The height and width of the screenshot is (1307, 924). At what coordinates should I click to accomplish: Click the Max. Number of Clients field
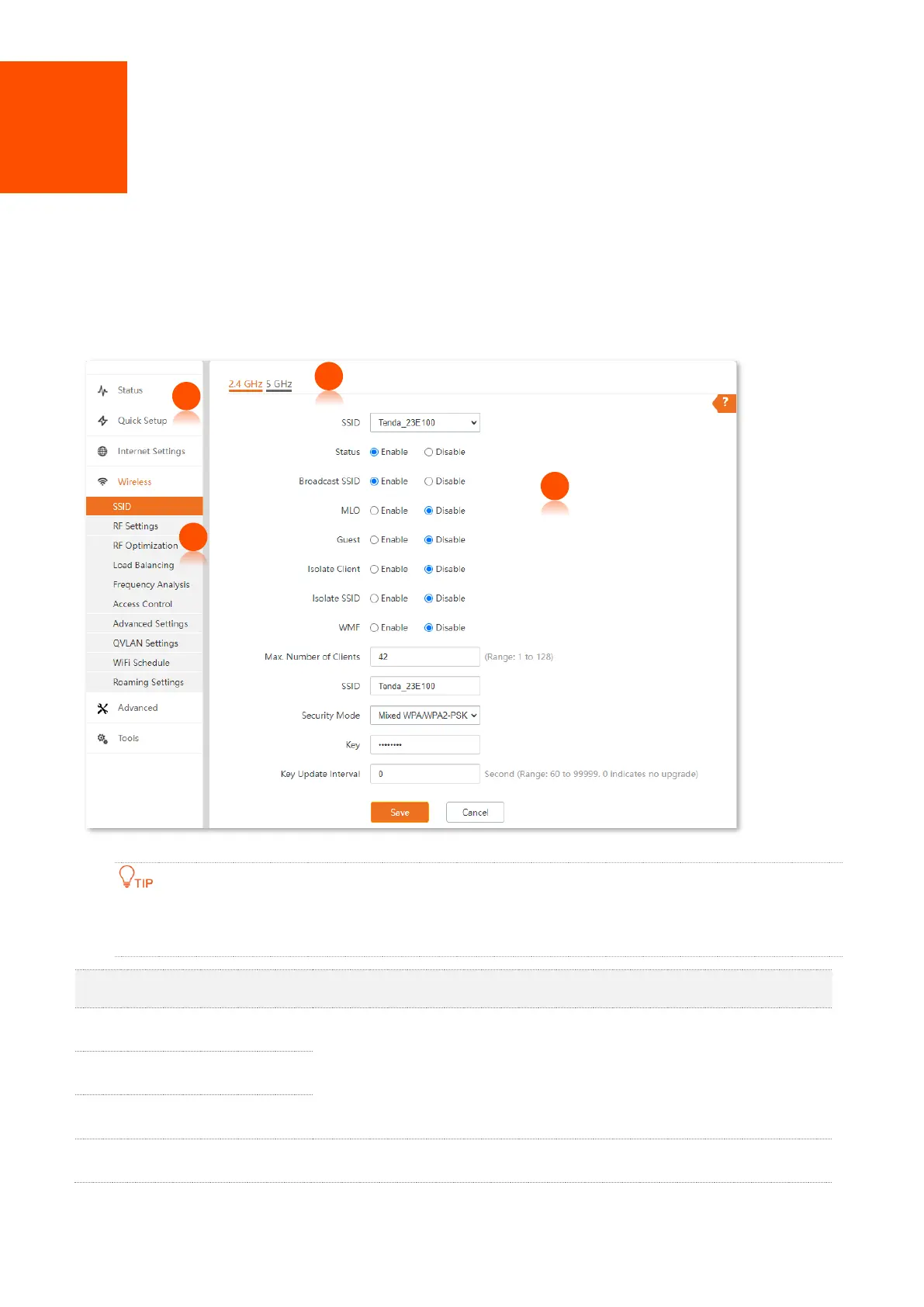[x=424, y=657]
